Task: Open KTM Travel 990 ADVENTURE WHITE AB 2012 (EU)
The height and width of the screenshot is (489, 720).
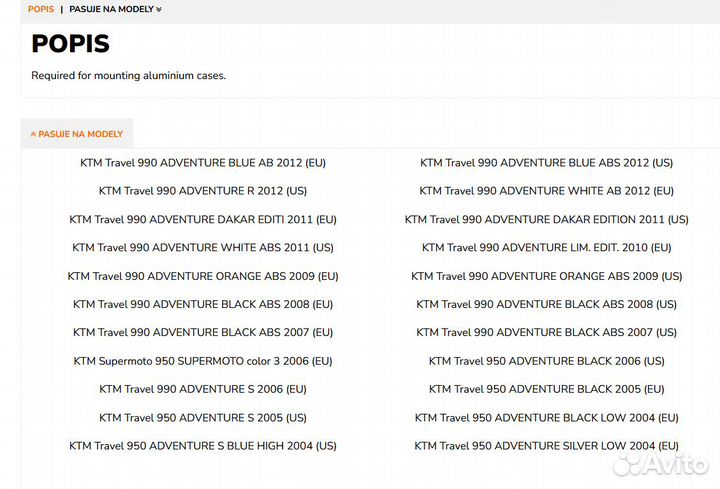Action: (x=546, y=191)
